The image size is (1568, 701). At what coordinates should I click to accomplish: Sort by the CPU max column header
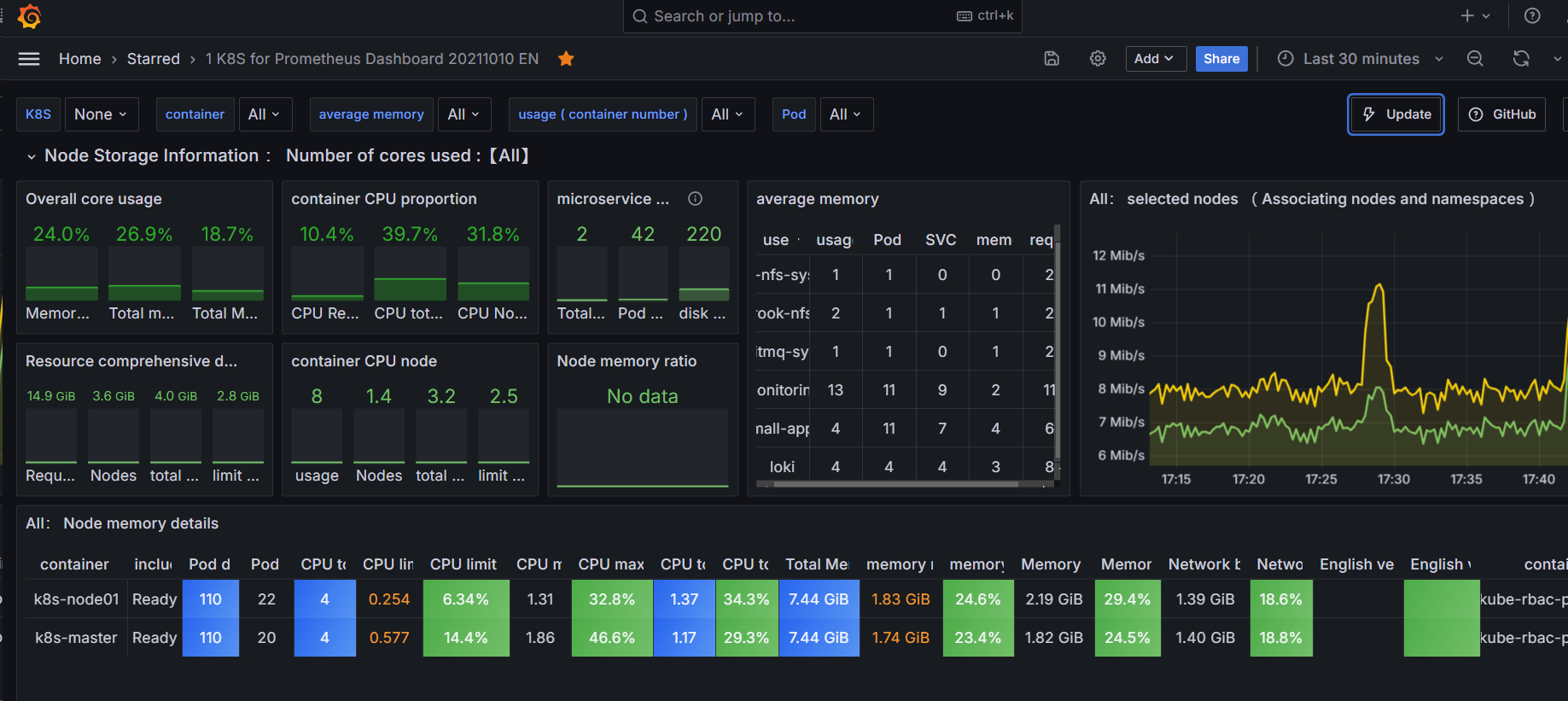click(611, 564)
